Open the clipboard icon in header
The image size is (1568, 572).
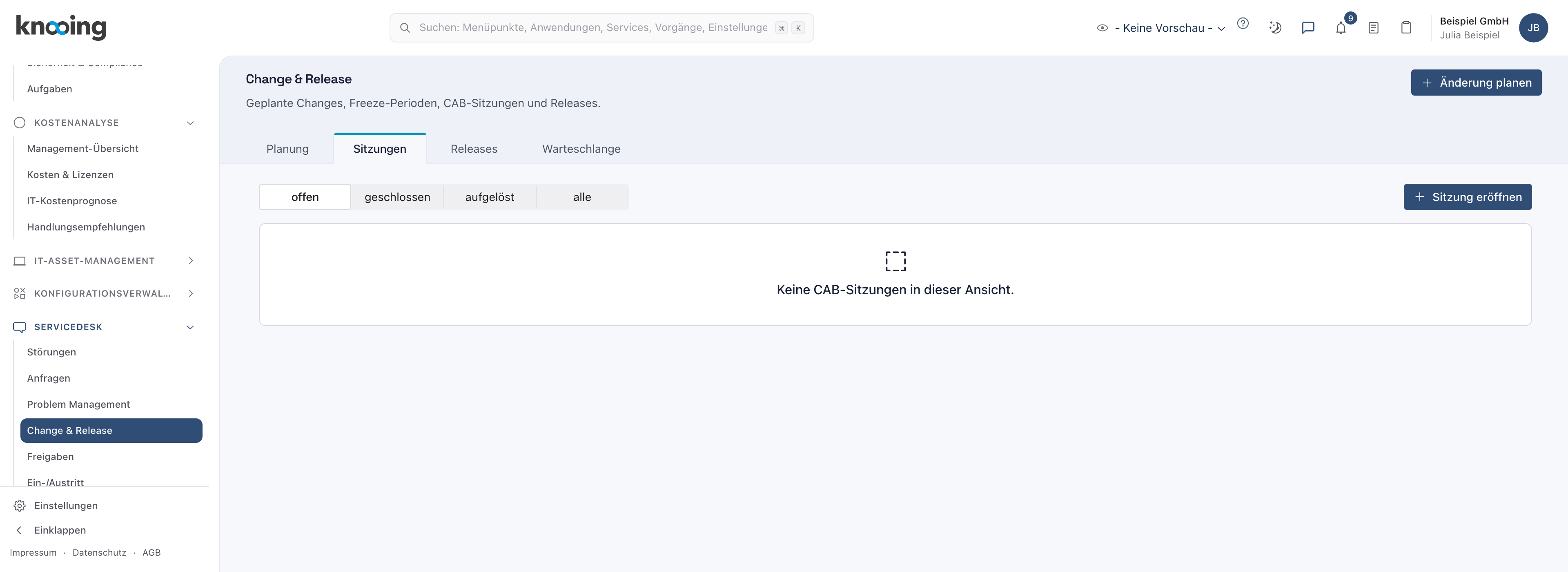(1406, 27)
